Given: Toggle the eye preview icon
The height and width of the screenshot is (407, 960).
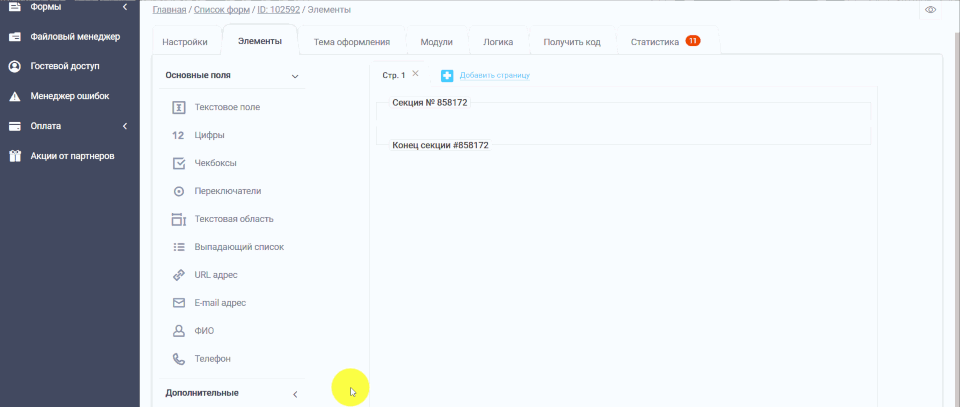Looking at the screenshot, I should coord(930,9).
